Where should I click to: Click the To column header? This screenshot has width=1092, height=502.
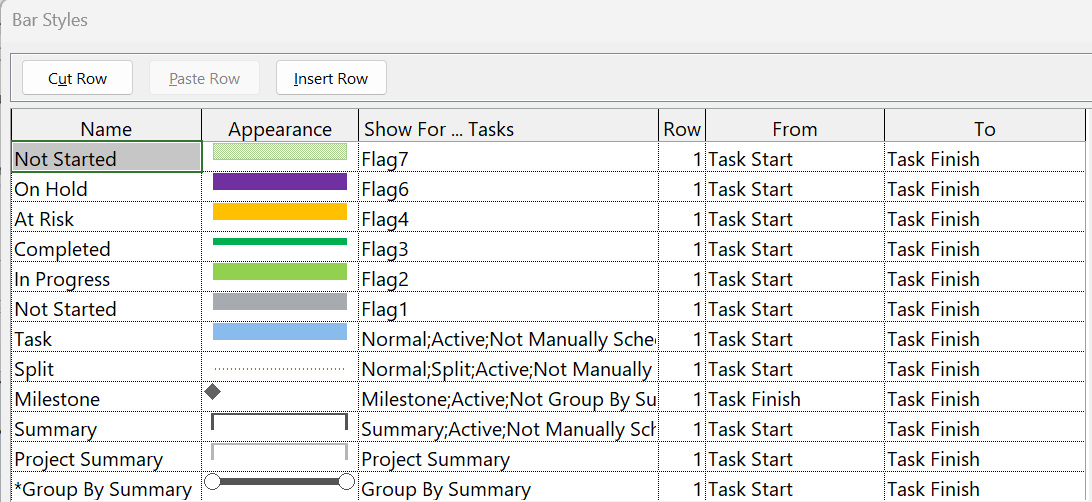click(985, 127)
